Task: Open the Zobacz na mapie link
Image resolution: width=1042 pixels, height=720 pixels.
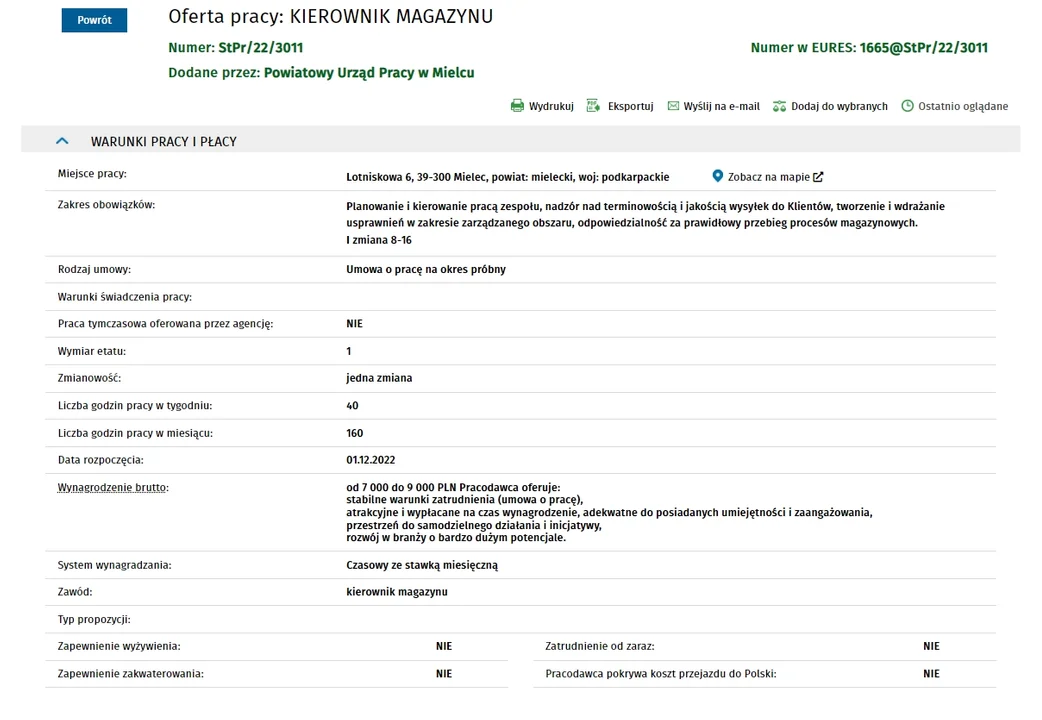Action: [769, 177]
